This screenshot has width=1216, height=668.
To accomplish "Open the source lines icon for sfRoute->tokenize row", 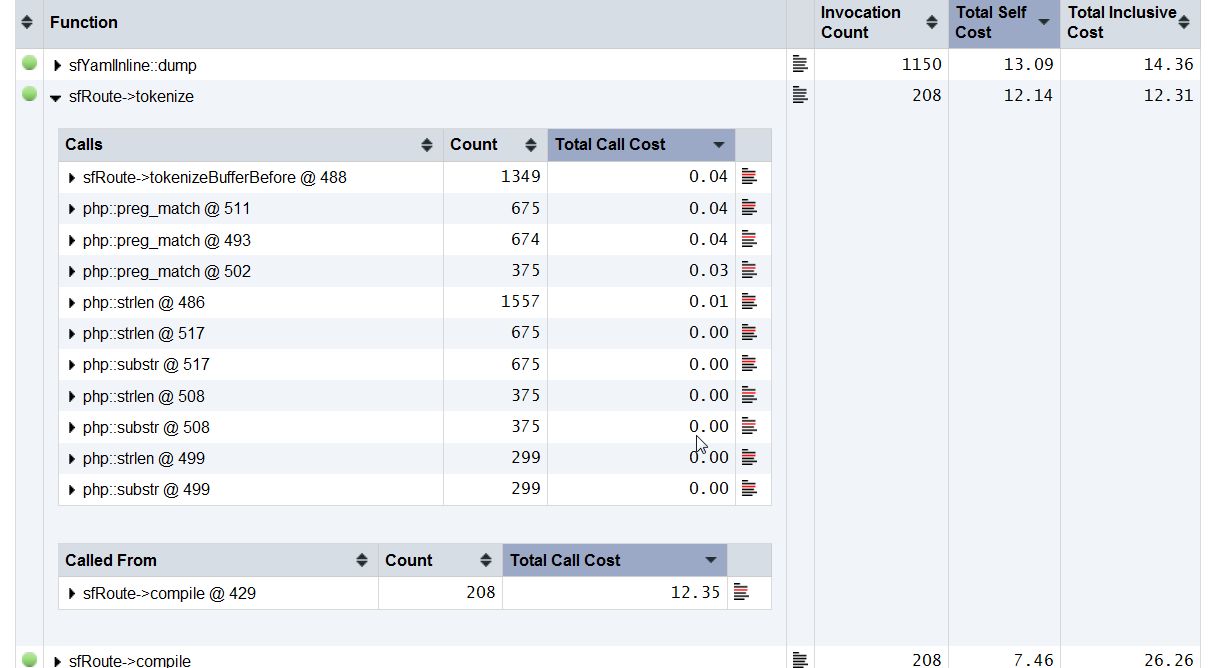I will tap(799, 95).
